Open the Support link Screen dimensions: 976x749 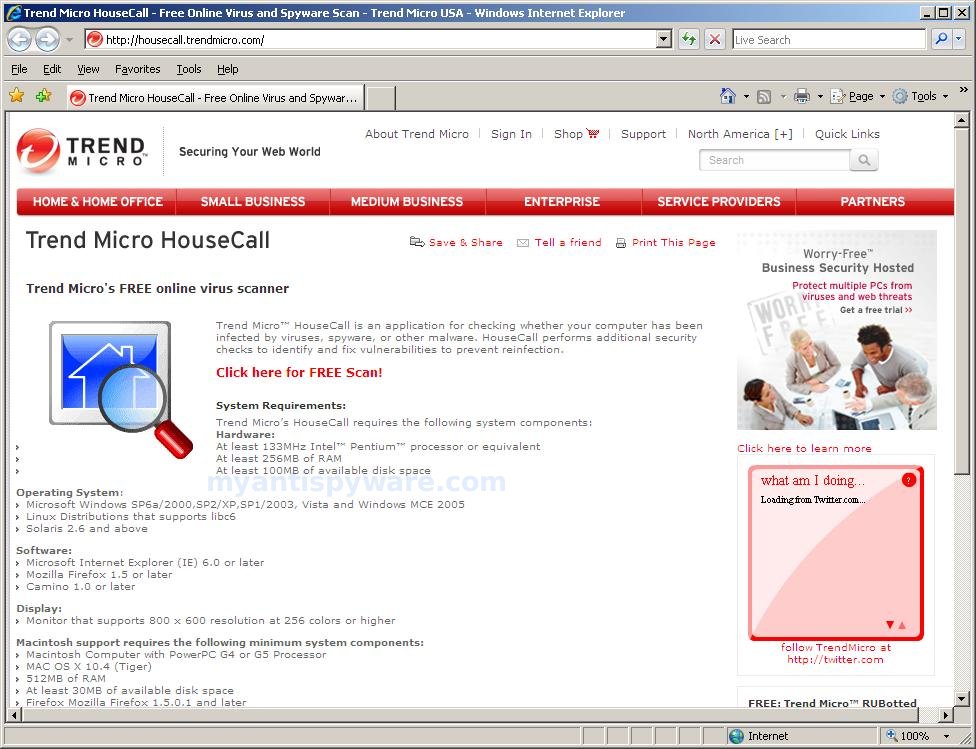click(x=644, y=134)
